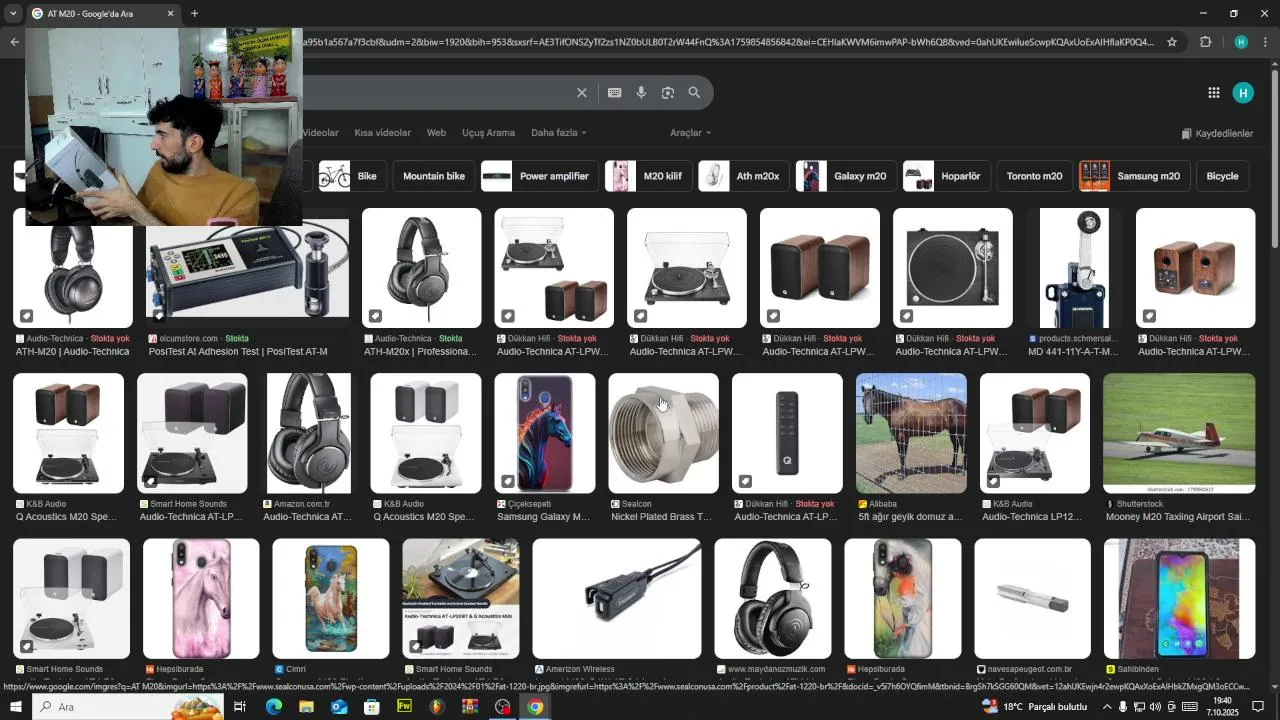Open the Uçuş Arama tab

(x=488, y=133)
